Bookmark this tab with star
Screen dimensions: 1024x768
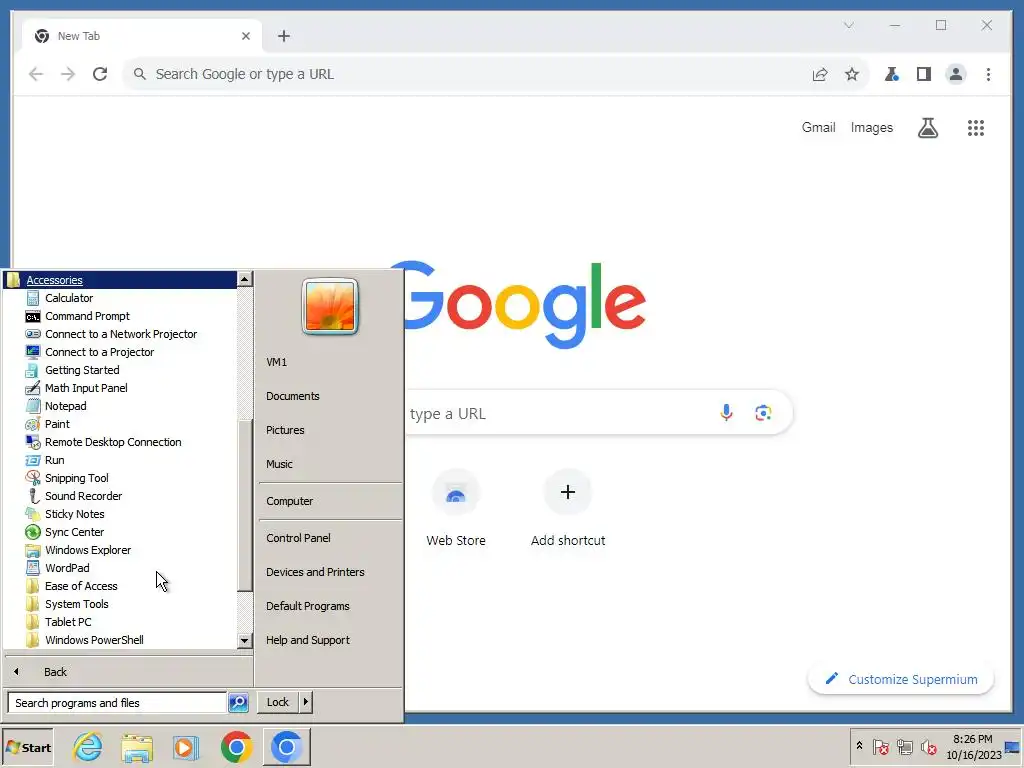(852, 74)
